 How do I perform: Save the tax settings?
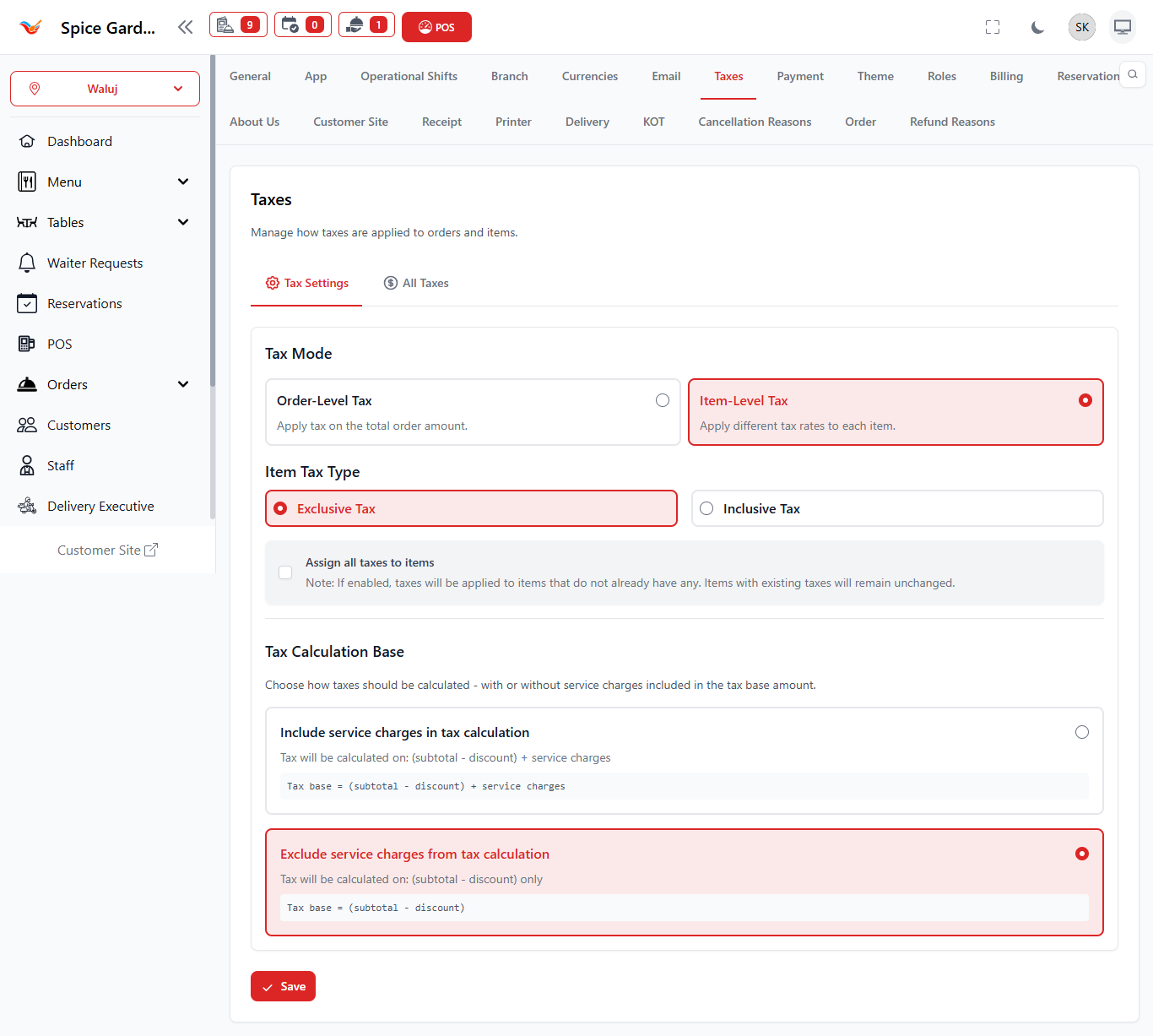tap(283, 986)
